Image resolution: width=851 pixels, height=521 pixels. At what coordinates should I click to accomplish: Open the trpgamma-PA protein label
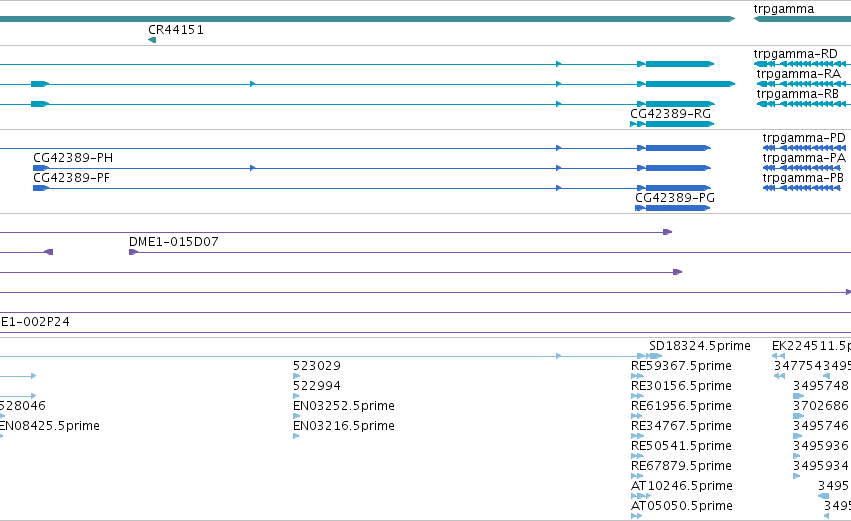point(804,158)
